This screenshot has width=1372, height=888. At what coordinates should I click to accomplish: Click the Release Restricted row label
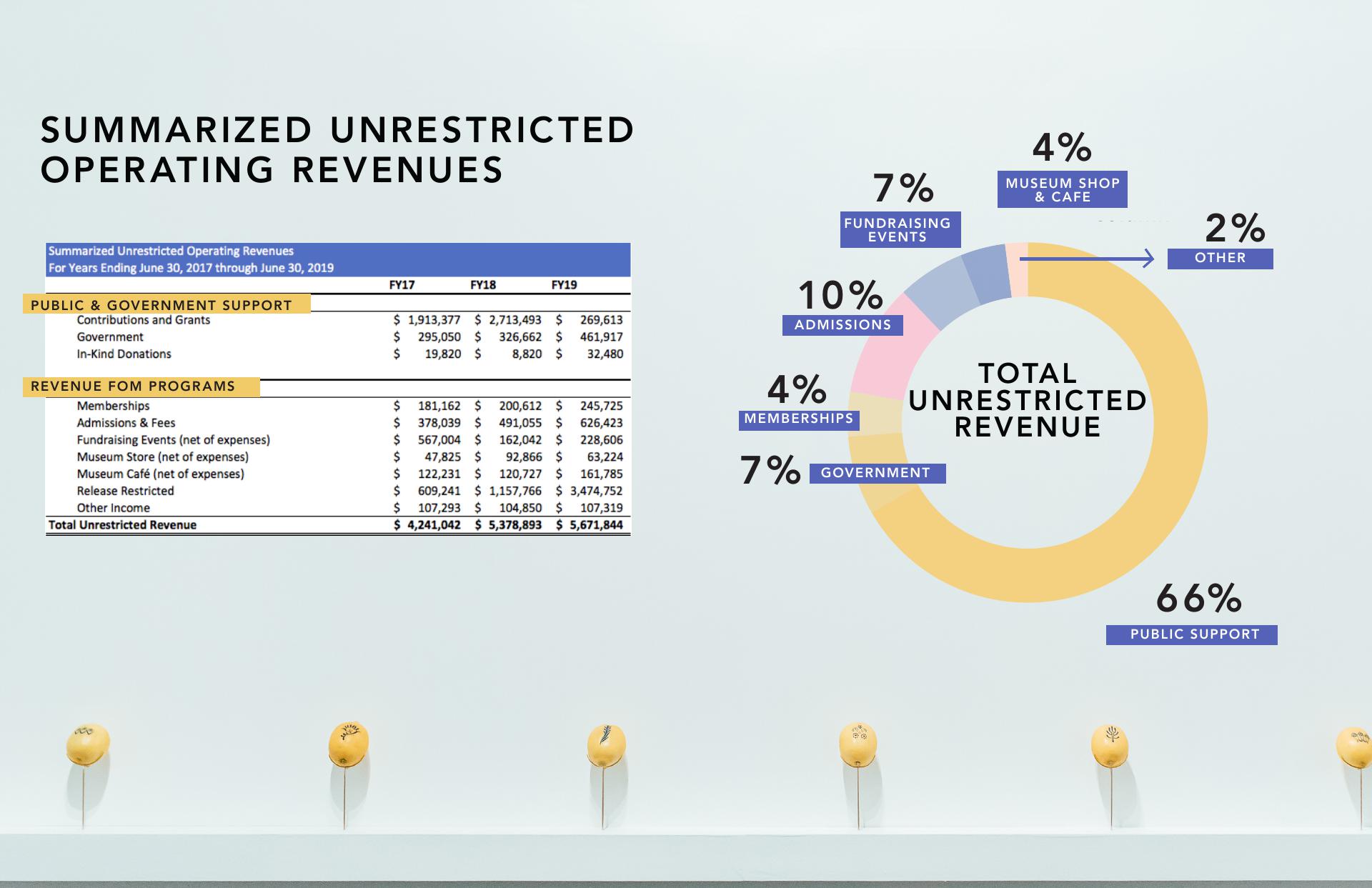click(x=125, y=491)
